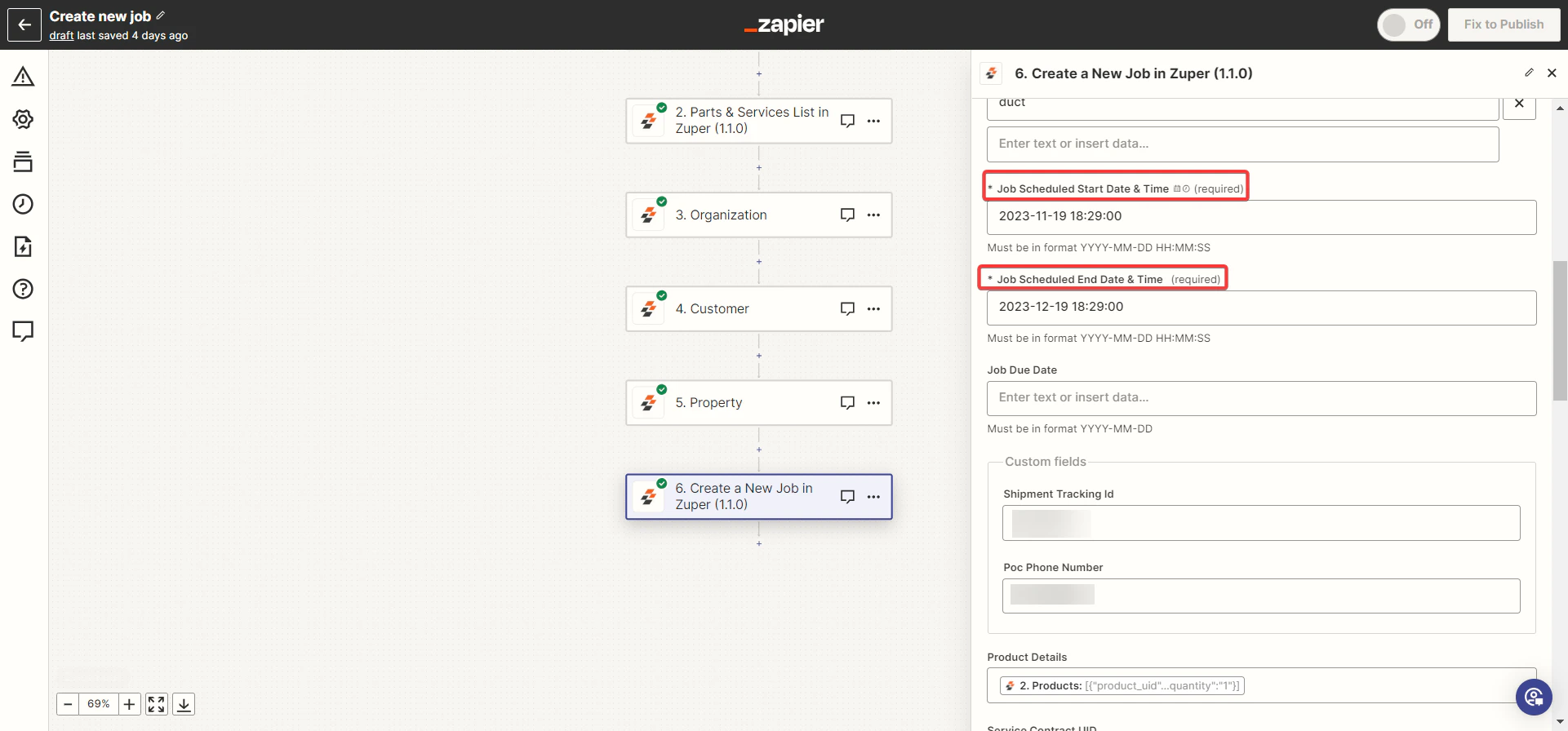
Task: Add comment on step 5 Property
Action: click(847, 402)
